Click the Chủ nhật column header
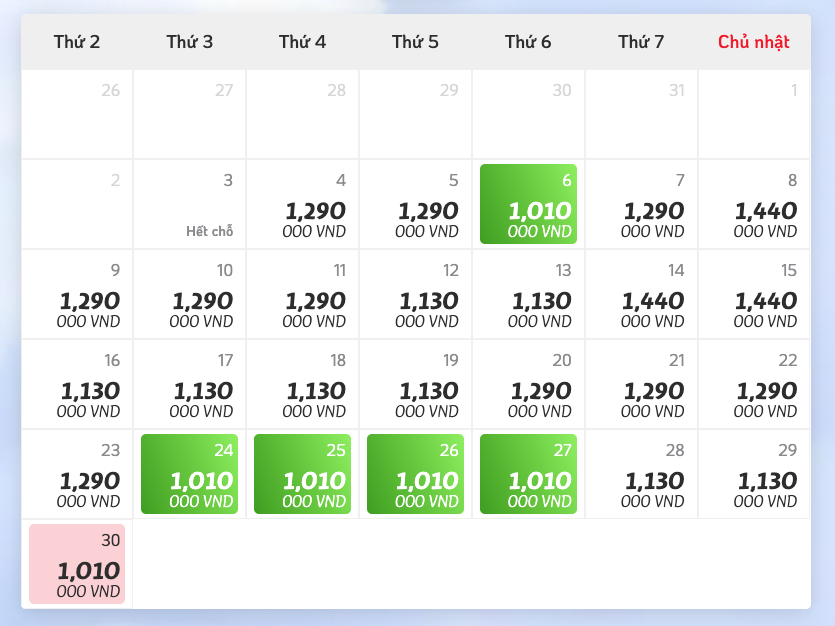Image resolution: width=835 pixels, height=626 pixels. [754, 42]
